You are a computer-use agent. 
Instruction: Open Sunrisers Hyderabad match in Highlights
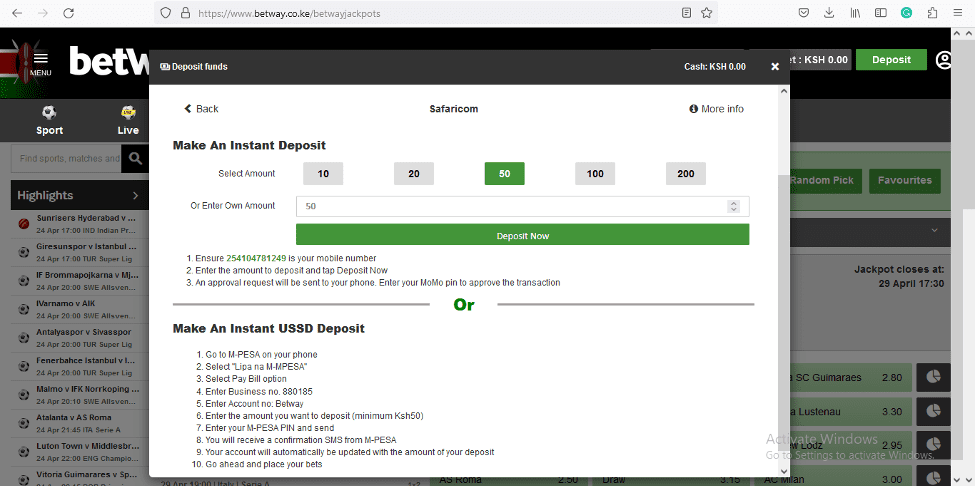tap(80, 224)
